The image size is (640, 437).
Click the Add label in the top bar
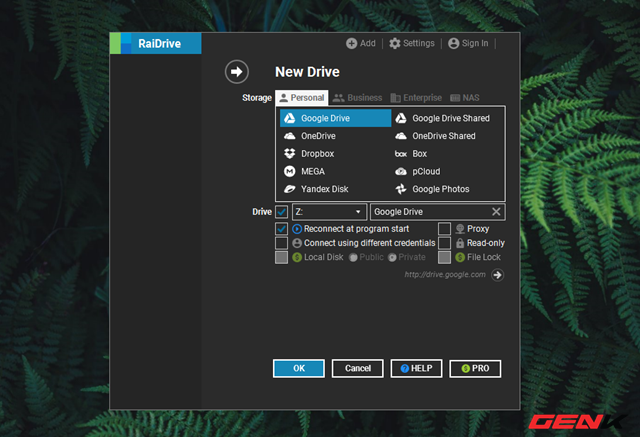pos(368,43)
